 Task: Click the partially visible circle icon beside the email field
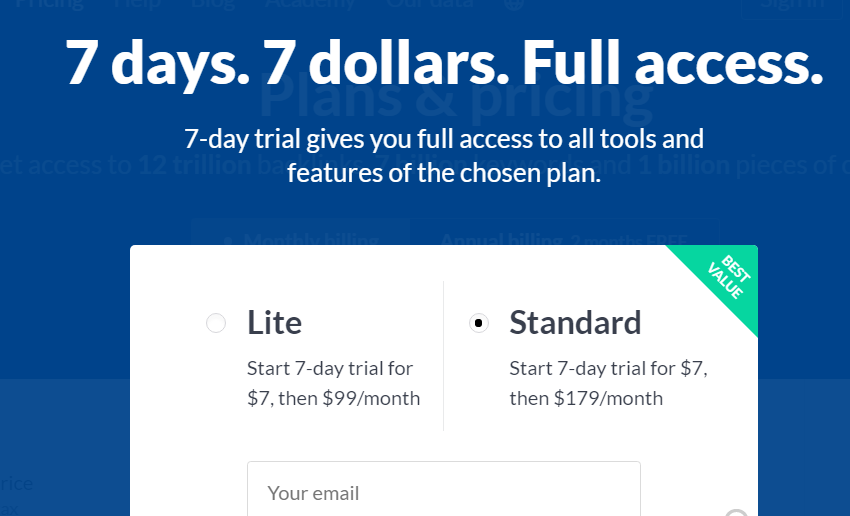(736, 513)
